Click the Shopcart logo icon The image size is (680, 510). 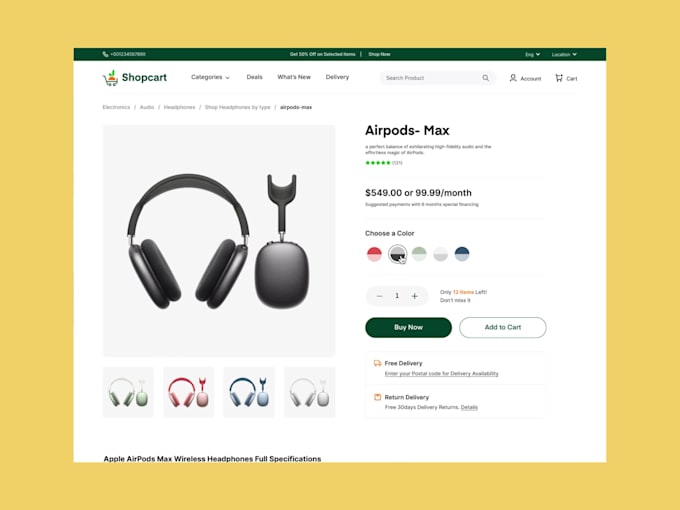111,78
